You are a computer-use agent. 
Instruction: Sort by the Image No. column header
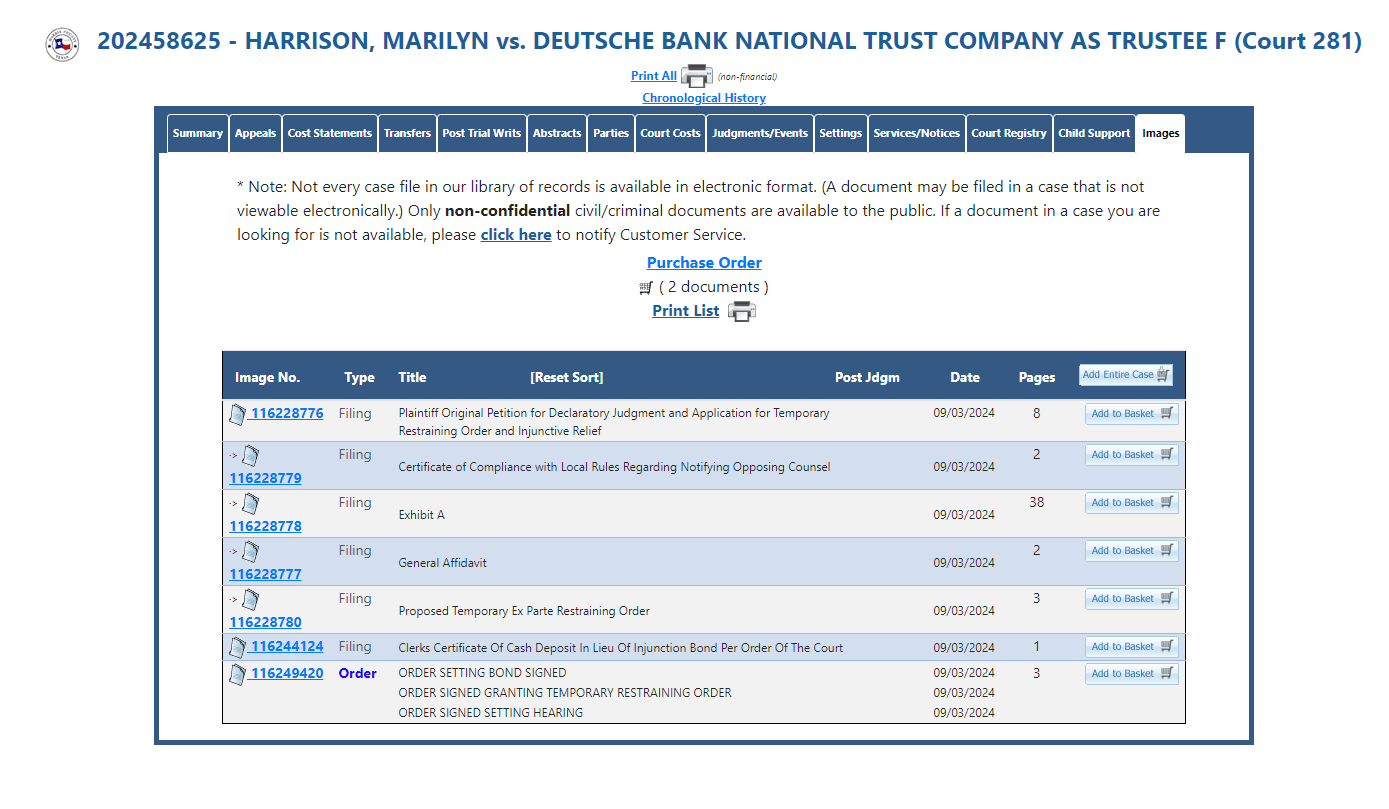click(x=268, y=377)
